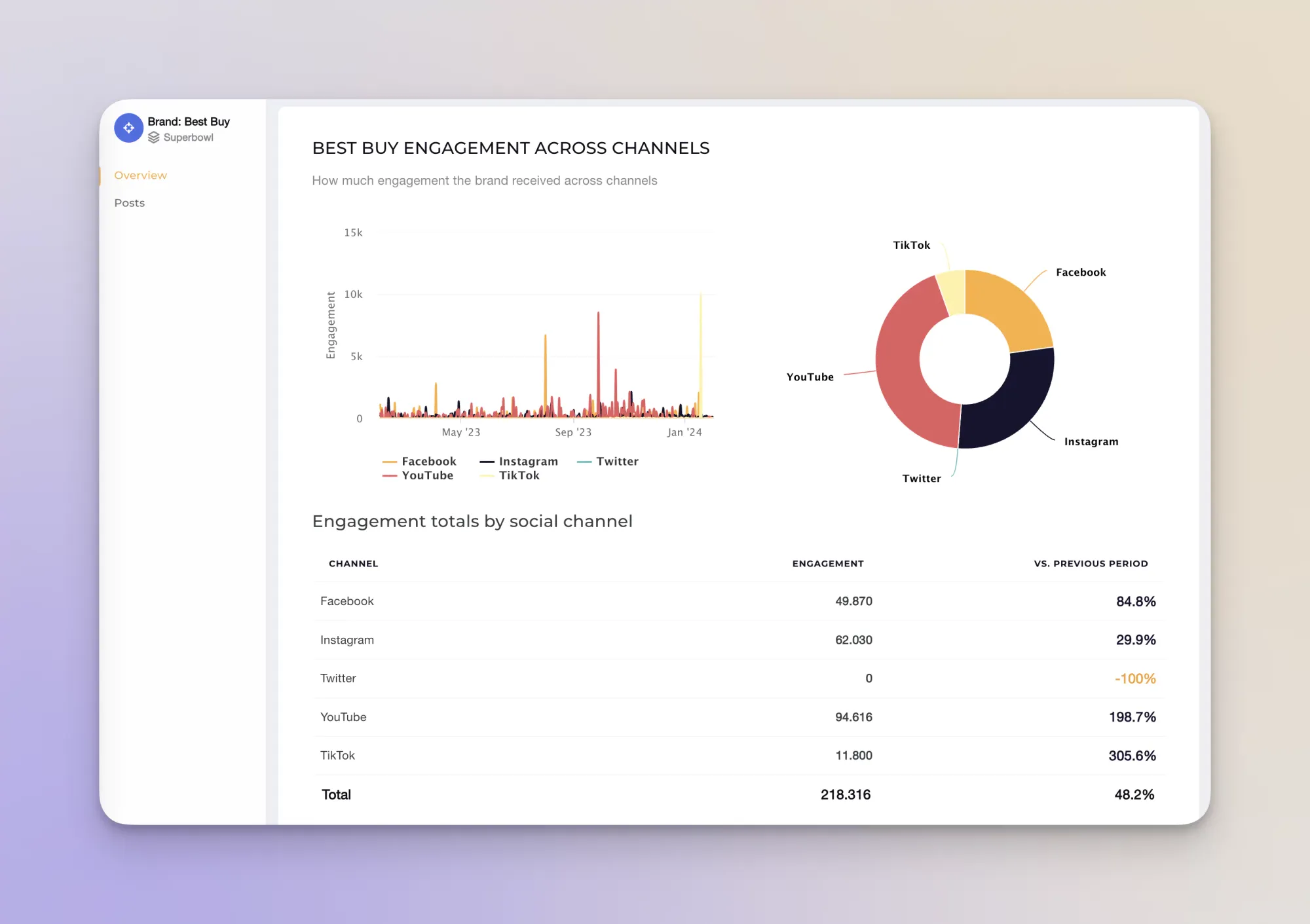Click YouTube engagement value 94.616

point(853,717)
